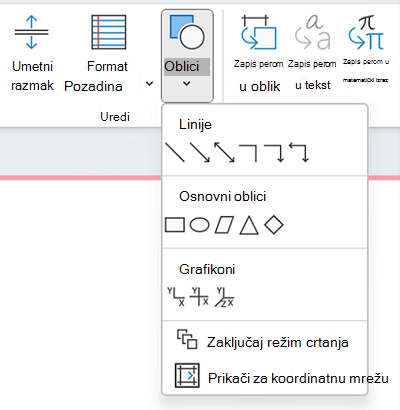Click the Osnovni oblici section heading
Screen dimensions: 400x410
(x=222, y=196)
